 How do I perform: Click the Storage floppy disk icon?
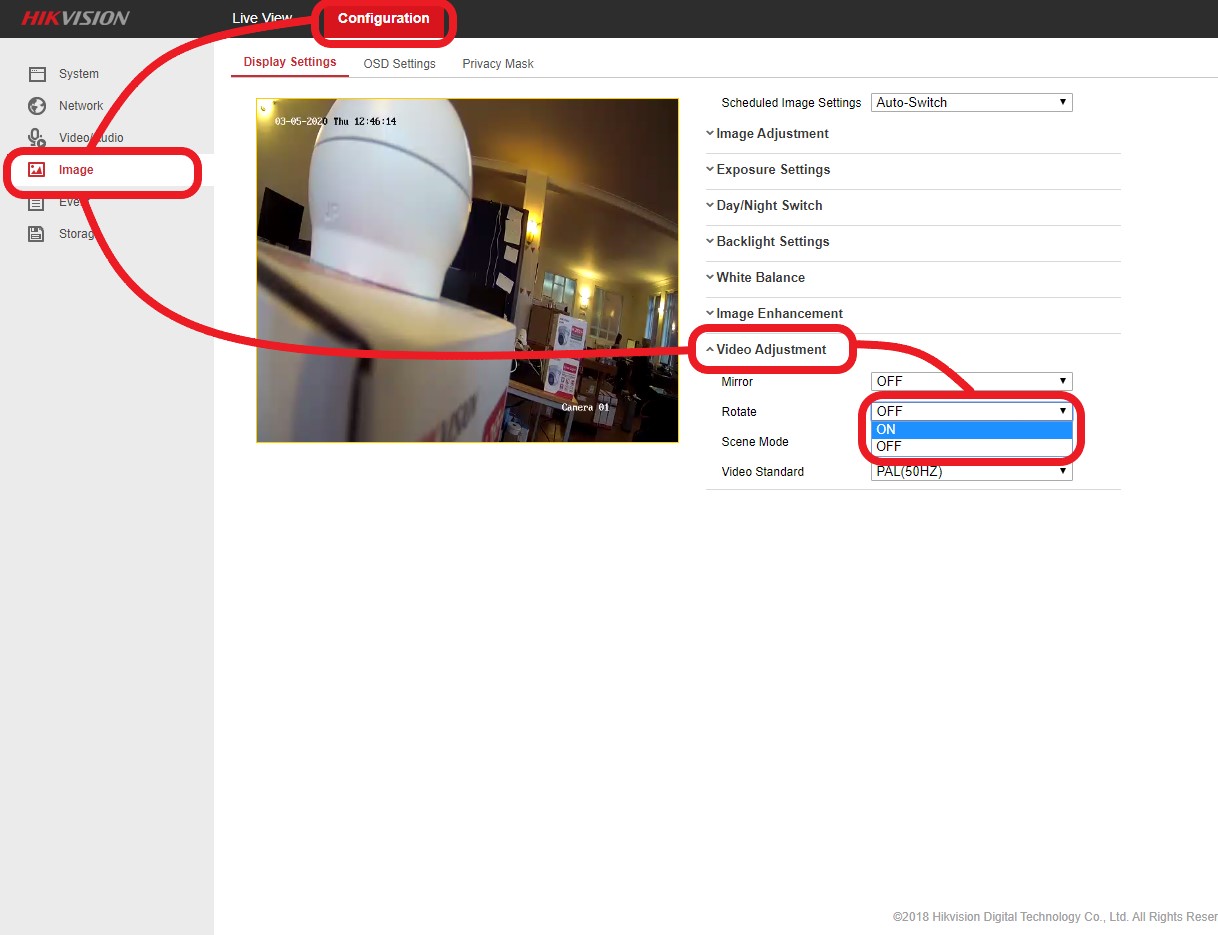(37, 234)
